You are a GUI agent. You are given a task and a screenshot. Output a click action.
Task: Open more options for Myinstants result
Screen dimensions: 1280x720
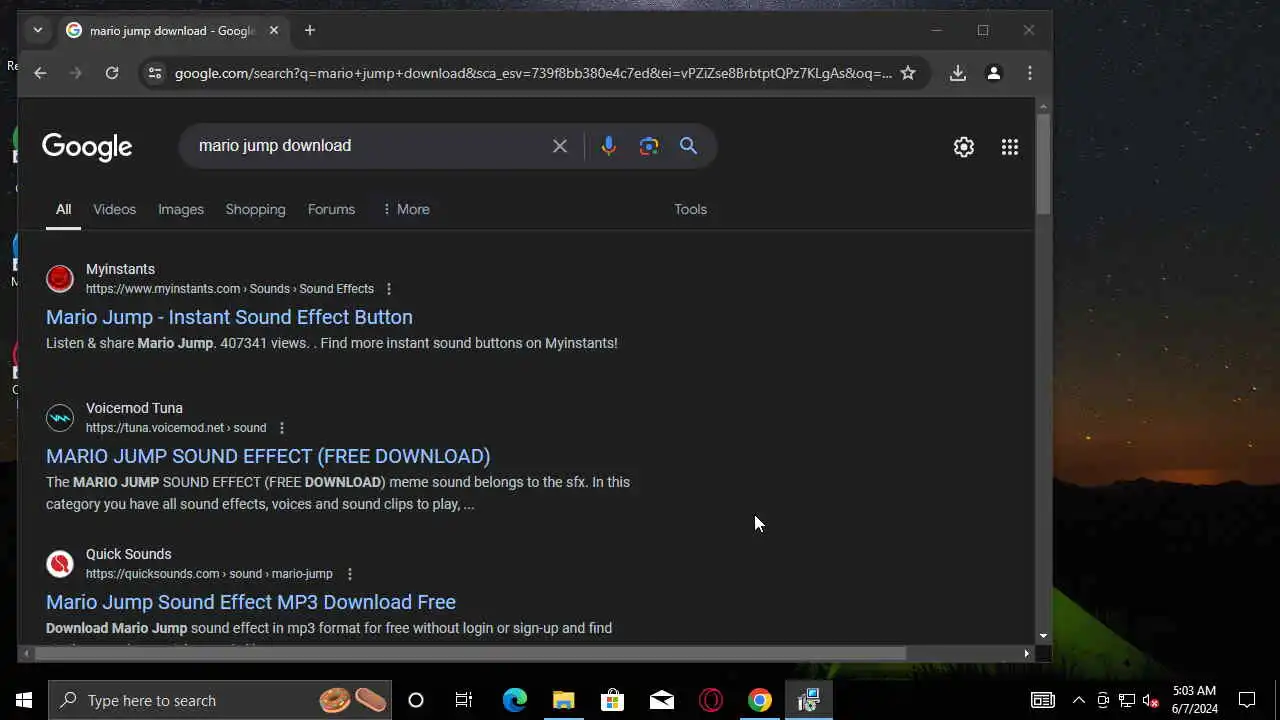[389, 289]
